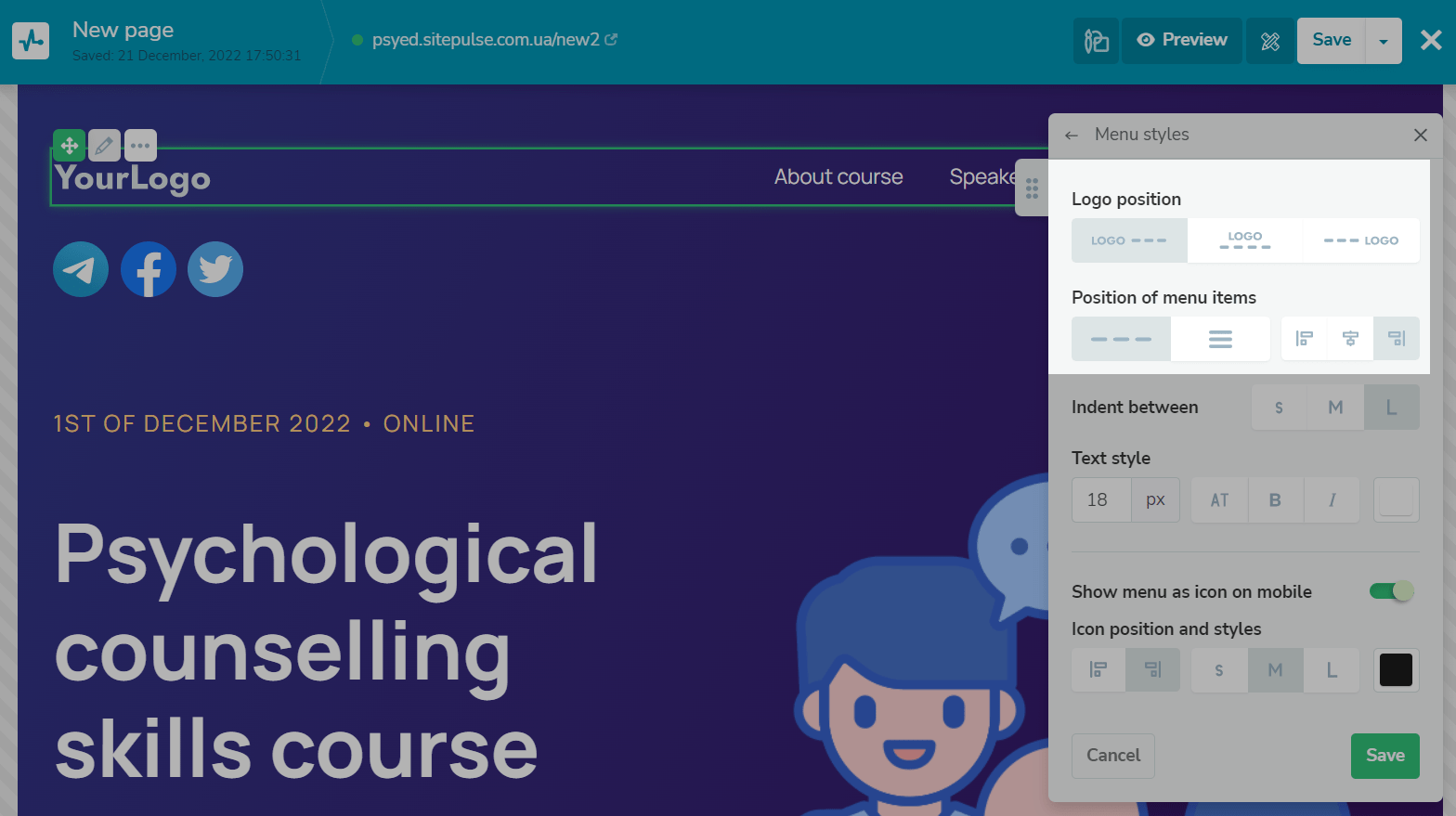The height and width of the screenshot is (816, 1456).
Task: Open the Save dropdown arrow in header
Action: click(x=1384, y=41)
